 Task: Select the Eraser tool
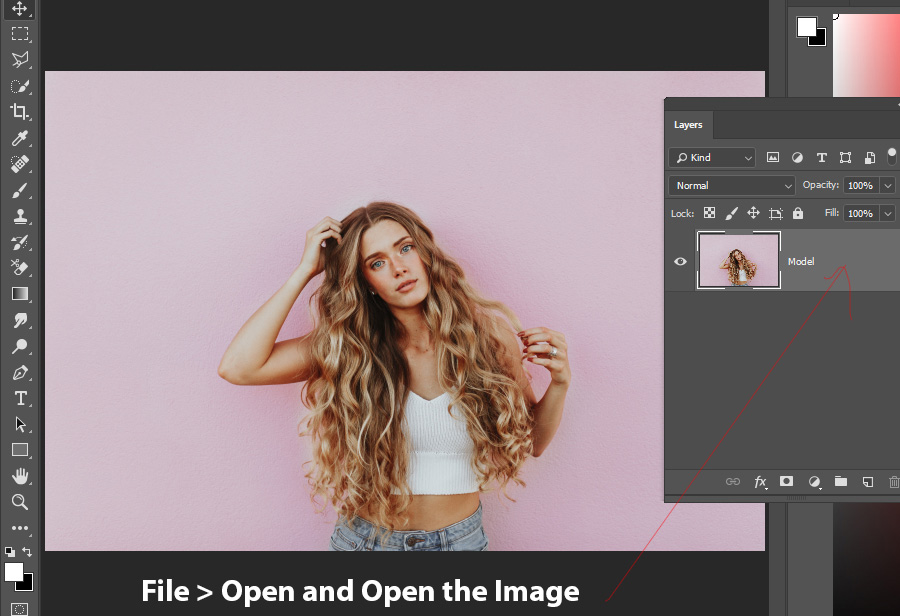click(x=20, y=268)
